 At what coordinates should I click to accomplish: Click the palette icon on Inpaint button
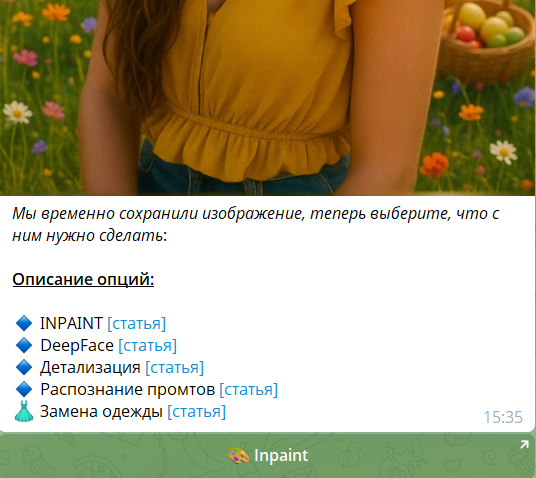click(x=238, y=456)
